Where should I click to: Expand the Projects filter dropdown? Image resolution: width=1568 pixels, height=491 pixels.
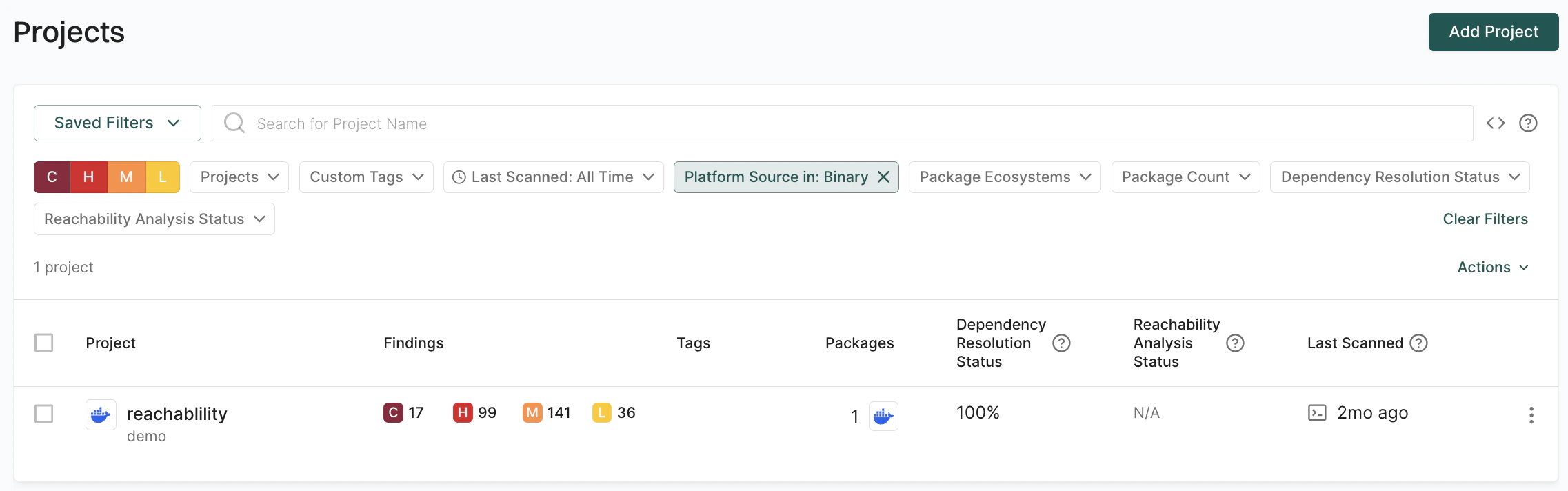pyautogui.click(x=239, y=177)
